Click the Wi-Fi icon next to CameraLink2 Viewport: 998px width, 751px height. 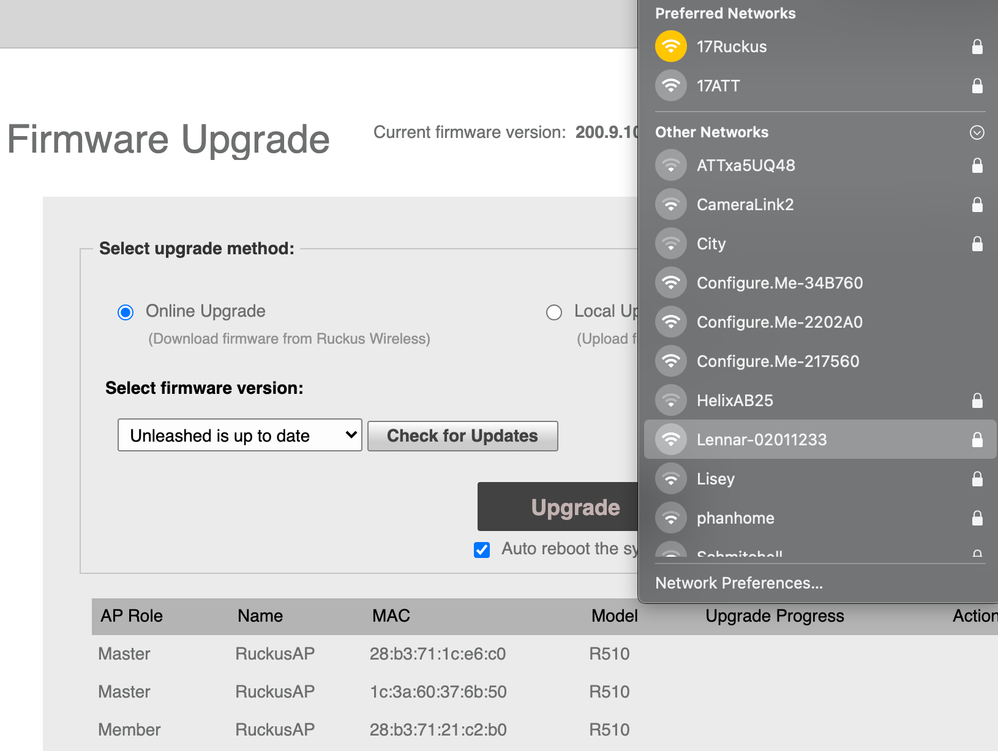coord(671,205)
